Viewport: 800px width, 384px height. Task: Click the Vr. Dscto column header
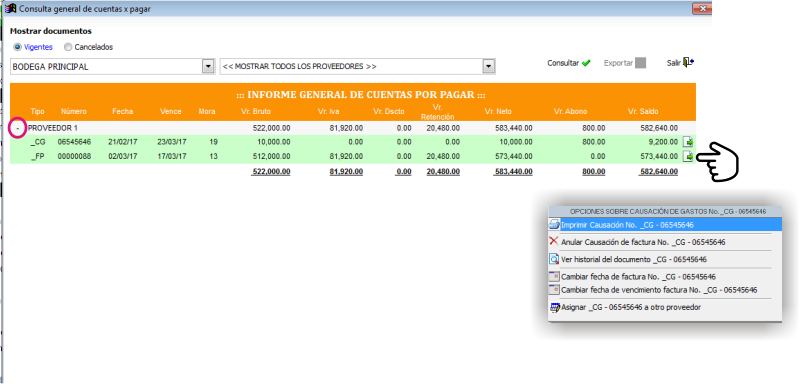click(389, 111)
